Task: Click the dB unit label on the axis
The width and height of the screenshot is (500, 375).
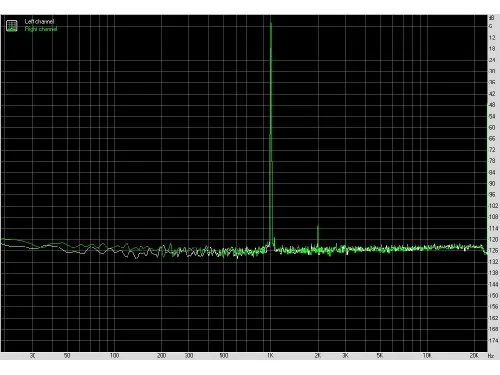Action: tap(491, 18)
